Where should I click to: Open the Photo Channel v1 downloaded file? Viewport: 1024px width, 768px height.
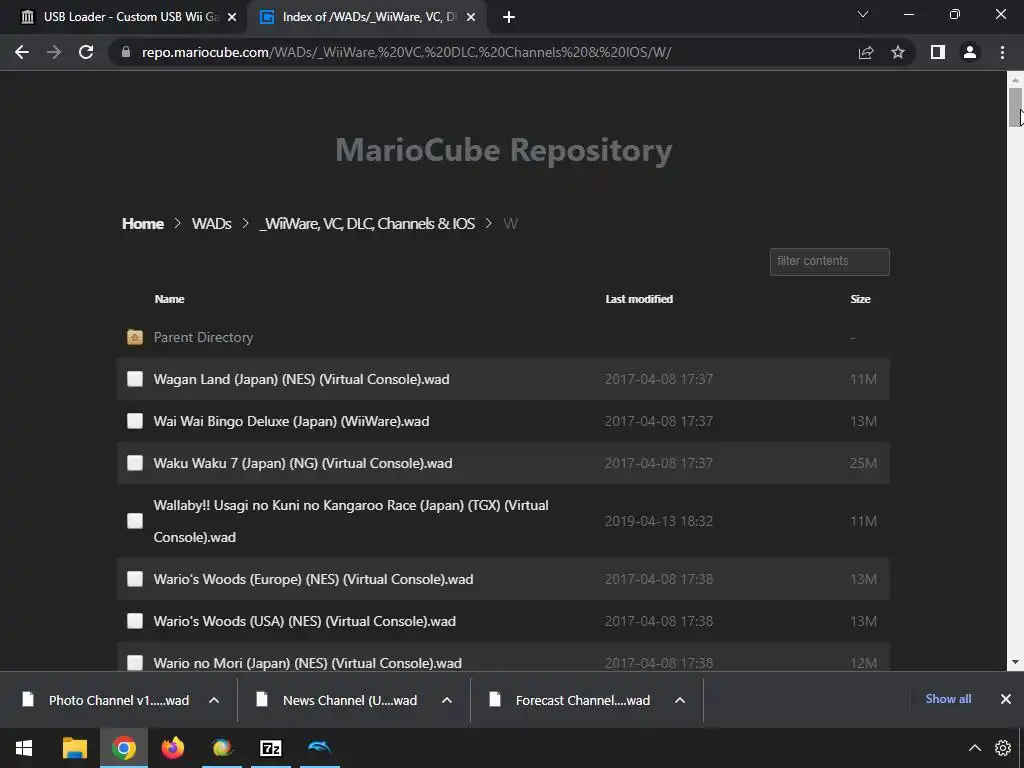pos(119,700)
